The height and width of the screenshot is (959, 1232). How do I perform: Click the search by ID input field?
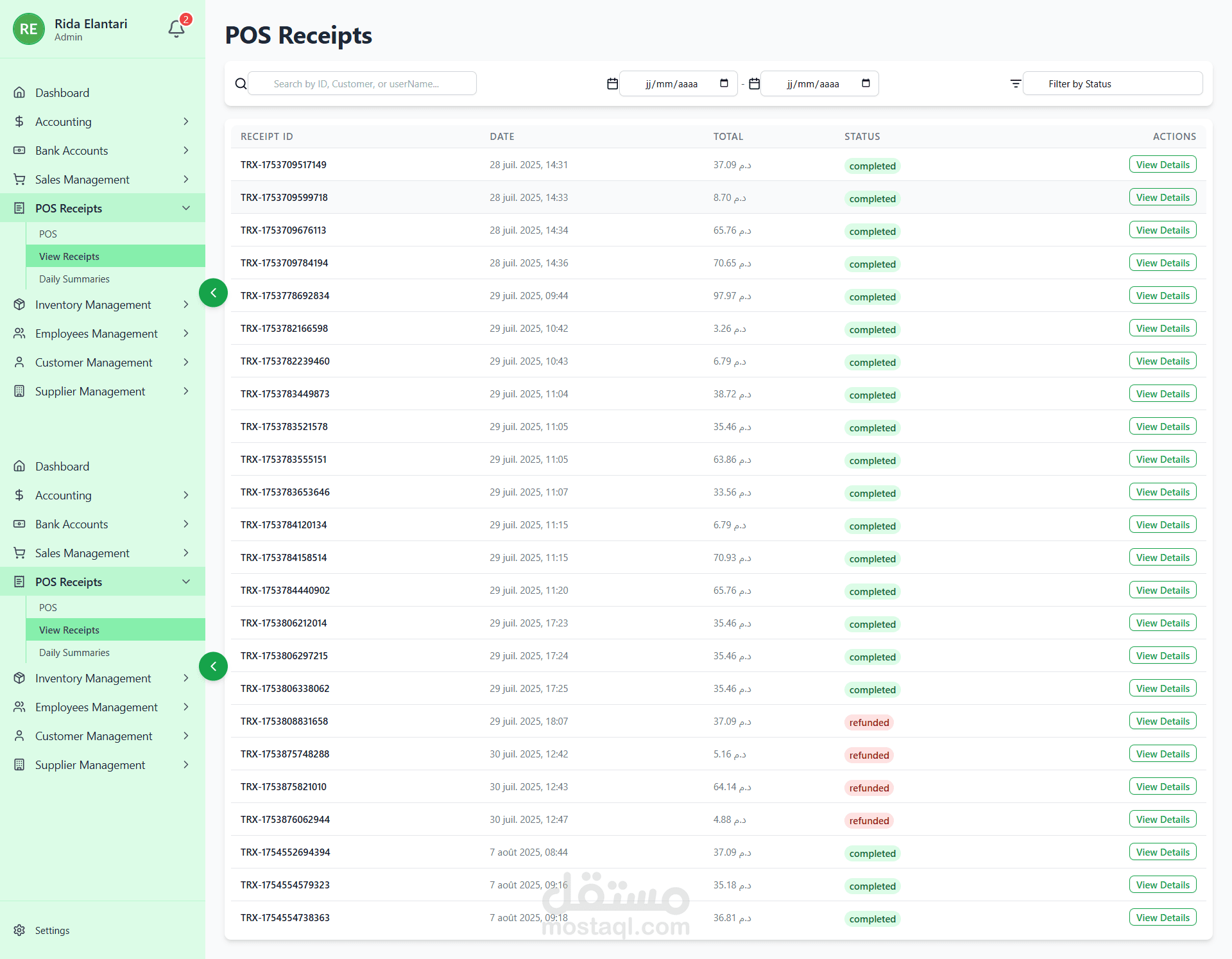[362, 83]
